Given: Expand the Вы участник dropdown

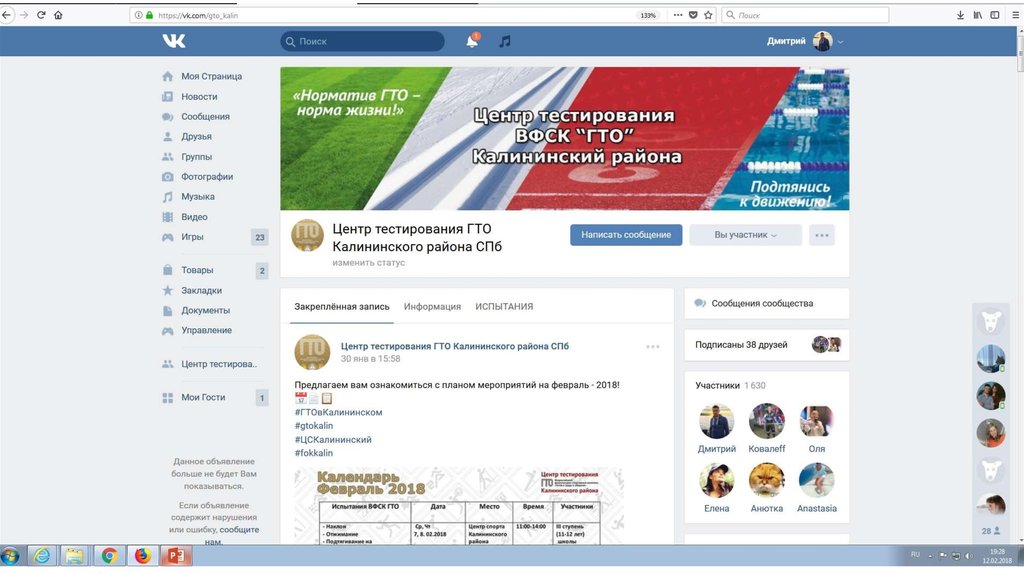Looking at the screenshot, I should coord(745,235).
